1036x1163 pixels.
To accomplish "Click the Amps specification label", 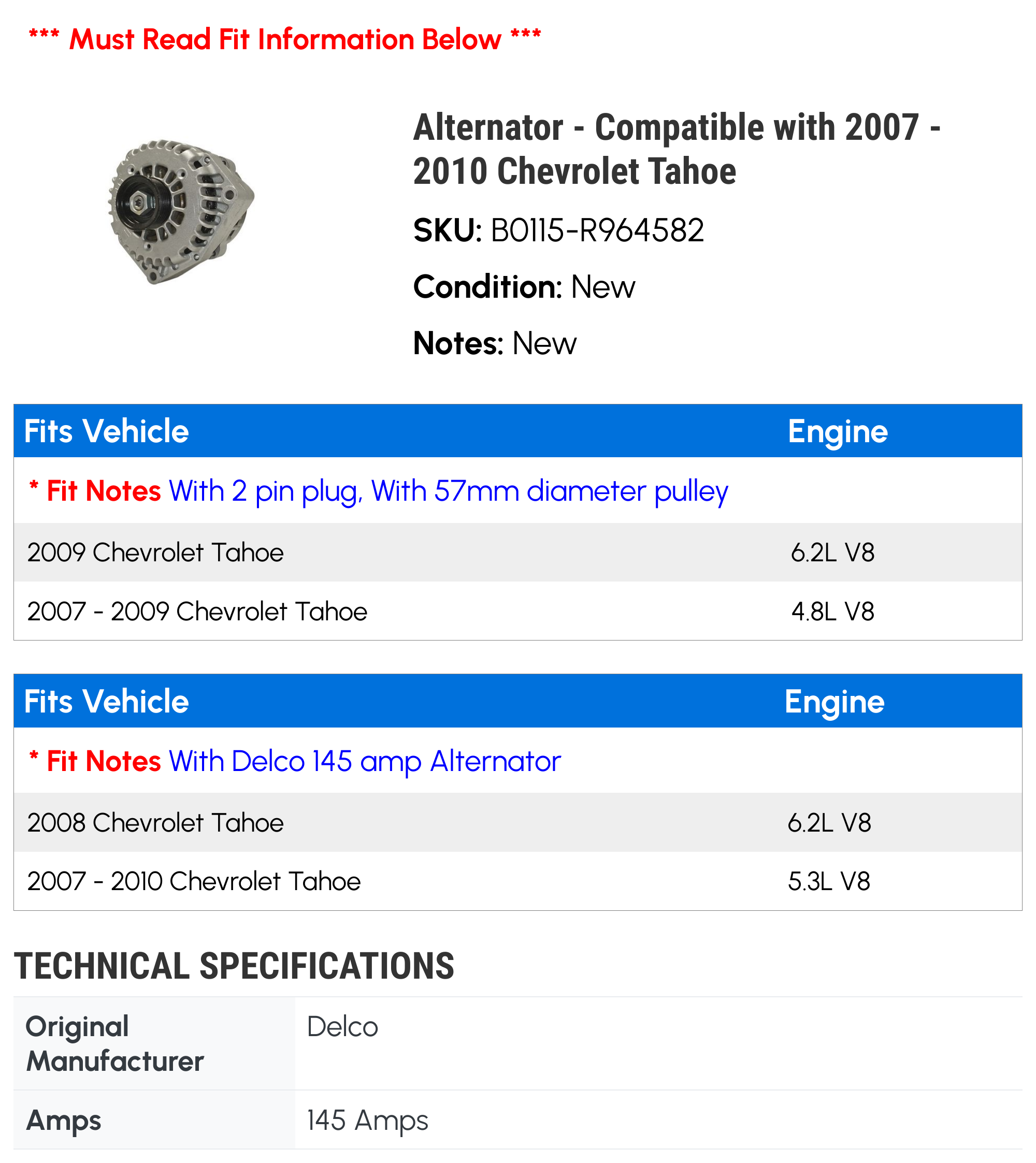I will 64,1121.
